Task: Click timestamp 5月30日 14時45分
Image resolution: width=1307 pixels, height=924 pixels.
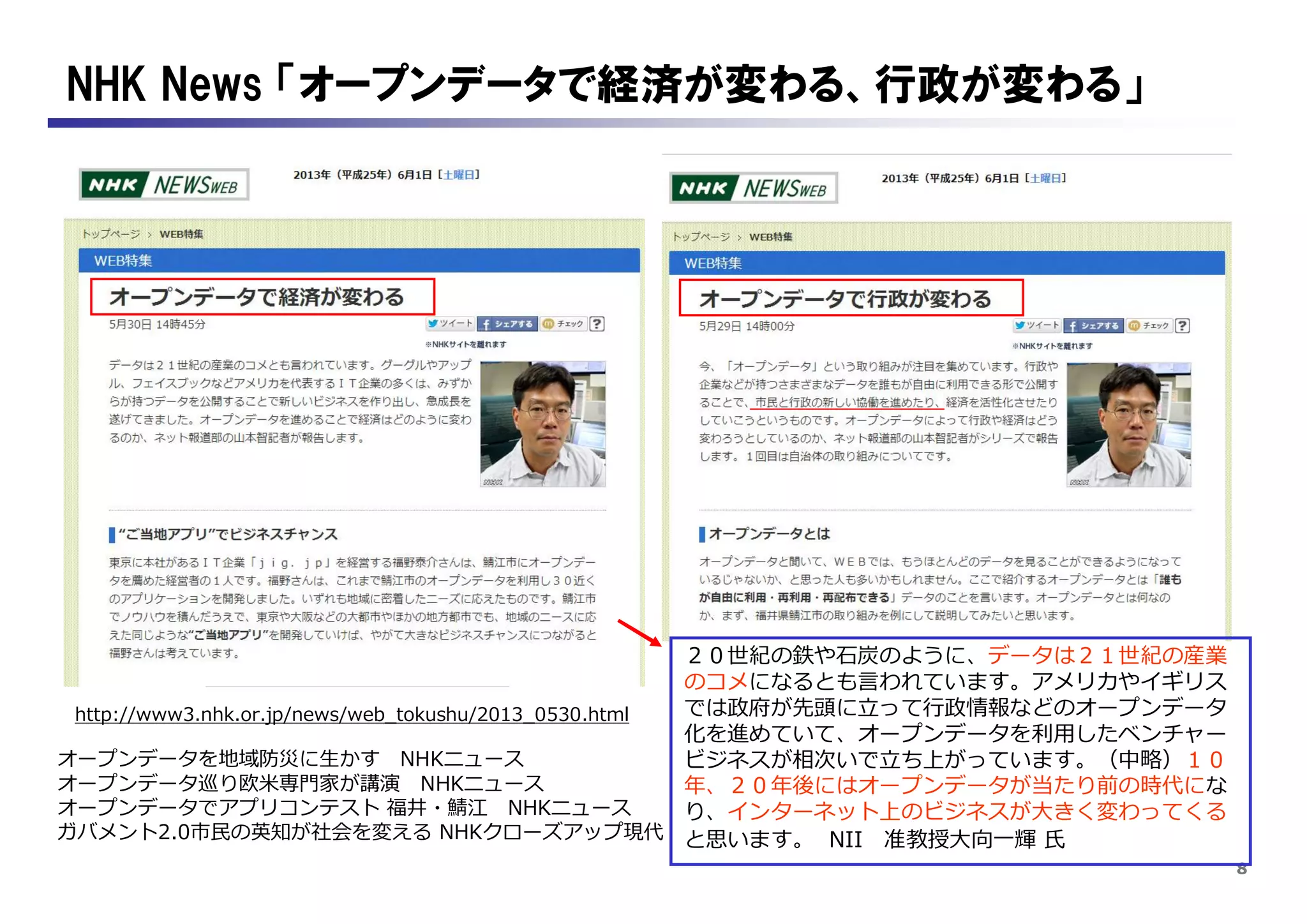Action: coord(157,324)
